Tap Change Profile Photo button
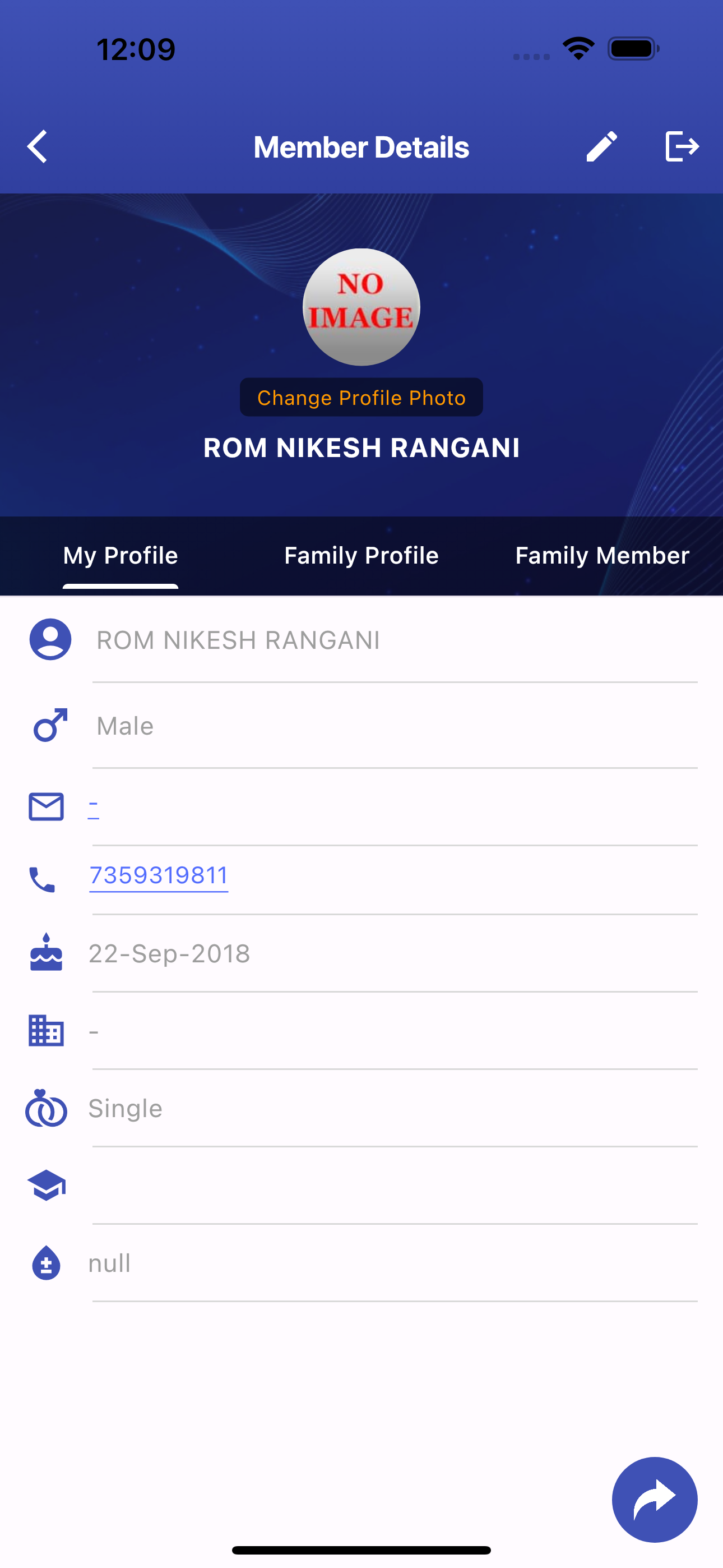 [361, 398]
